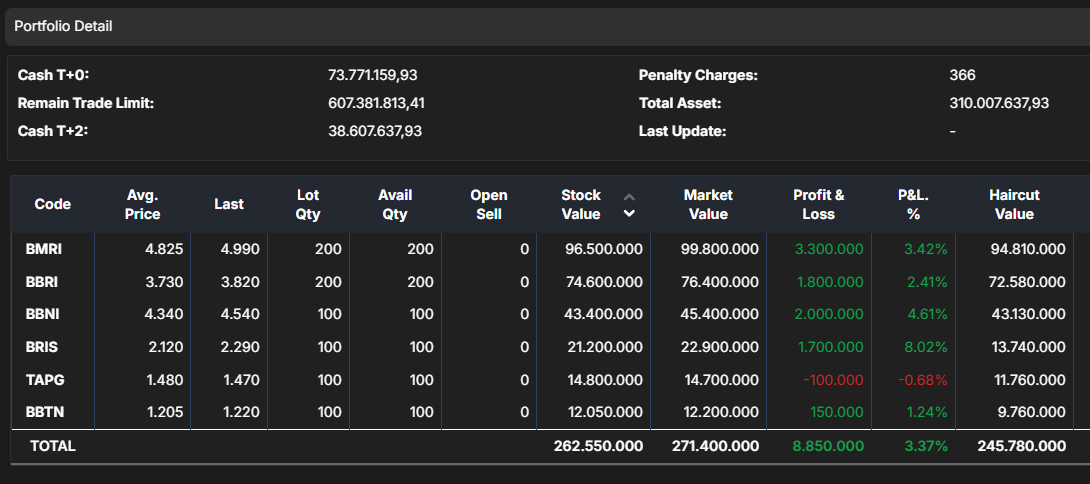Screen dimensions: 1090x484
Task: Select the BRIS stock code
Action: tap(43, 347)
